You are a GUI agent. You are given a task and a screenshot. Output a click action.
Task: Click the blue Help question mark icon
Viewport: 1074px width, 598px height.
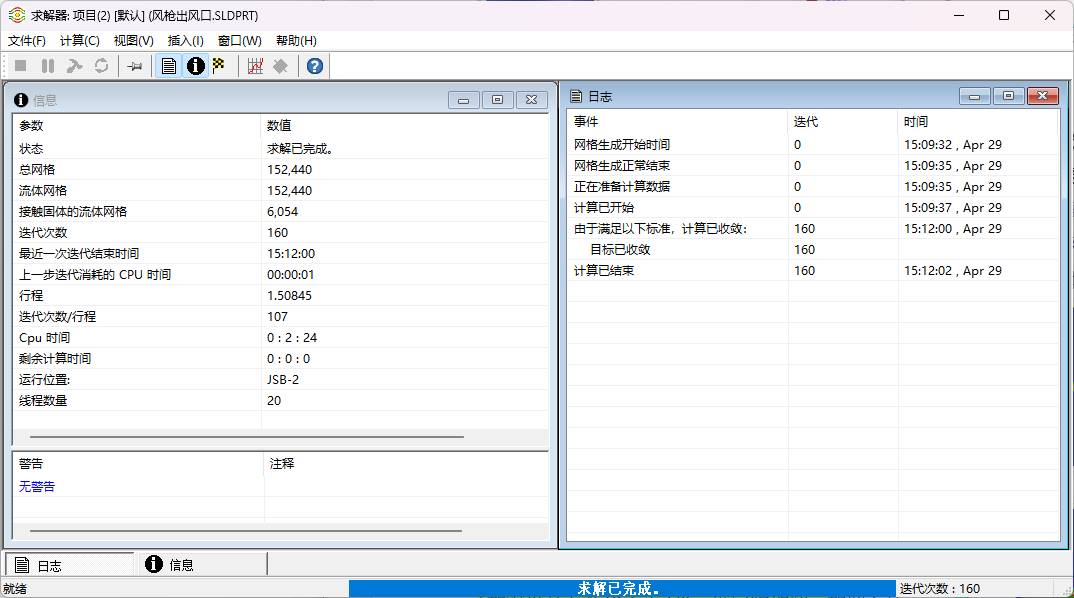[314, 66]
